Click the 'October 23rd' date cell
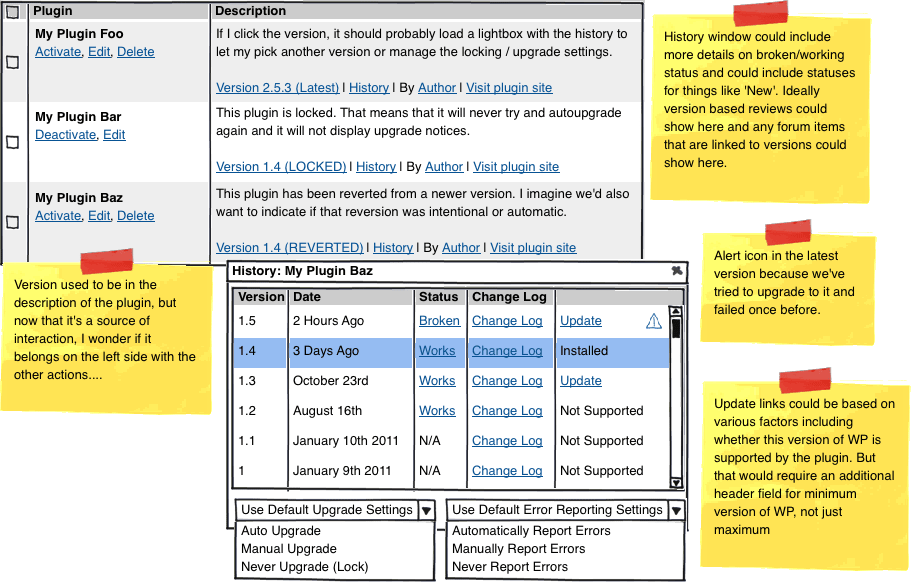 tap(331, 381)
